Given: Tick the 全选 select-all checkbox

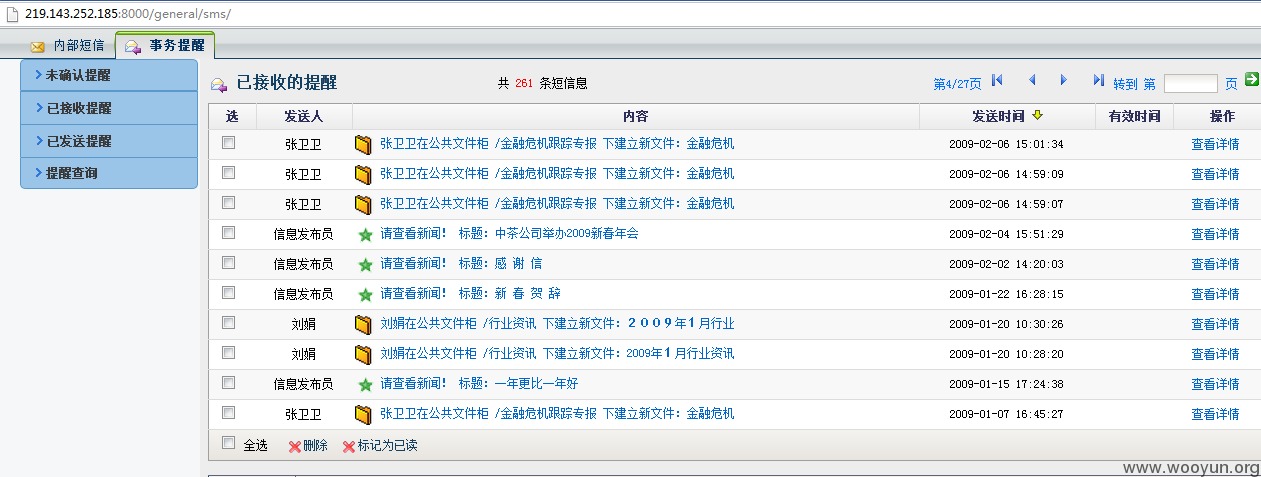Looking at the screenshot, I should [x=229, y=443].
